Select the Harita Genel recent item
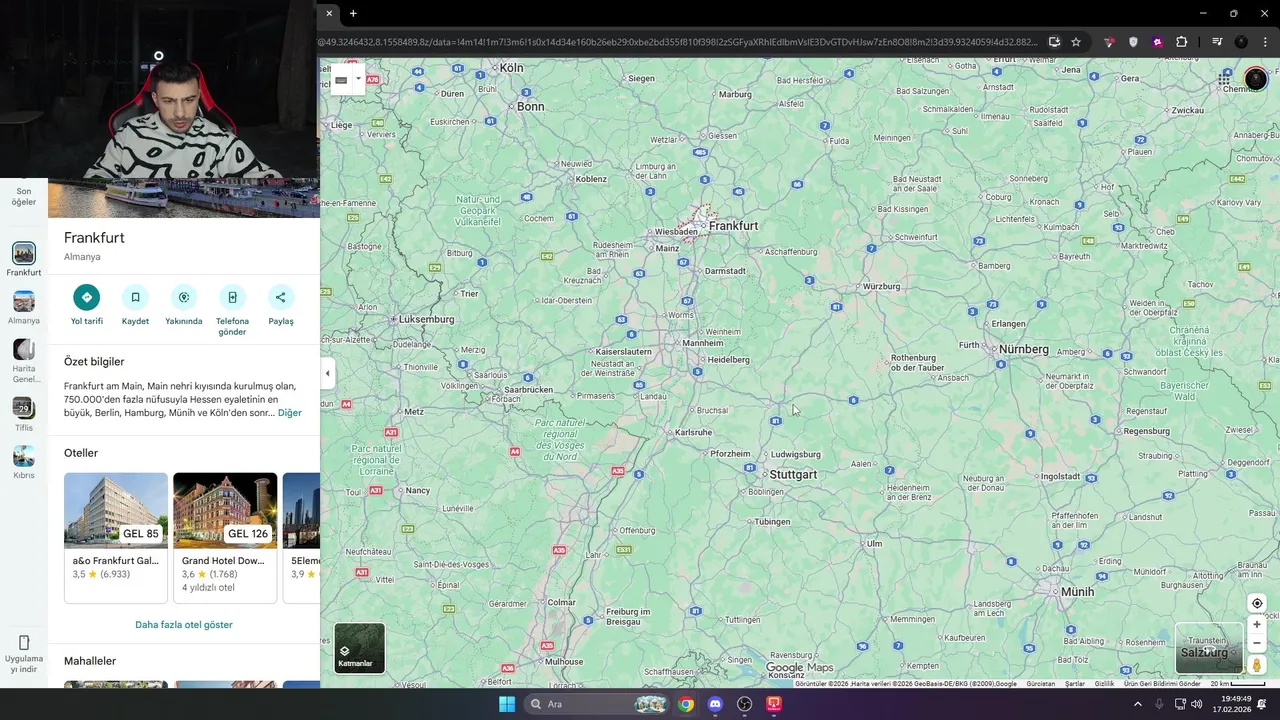Screen dimensions: 1280x720 click(x=24, y=361)
